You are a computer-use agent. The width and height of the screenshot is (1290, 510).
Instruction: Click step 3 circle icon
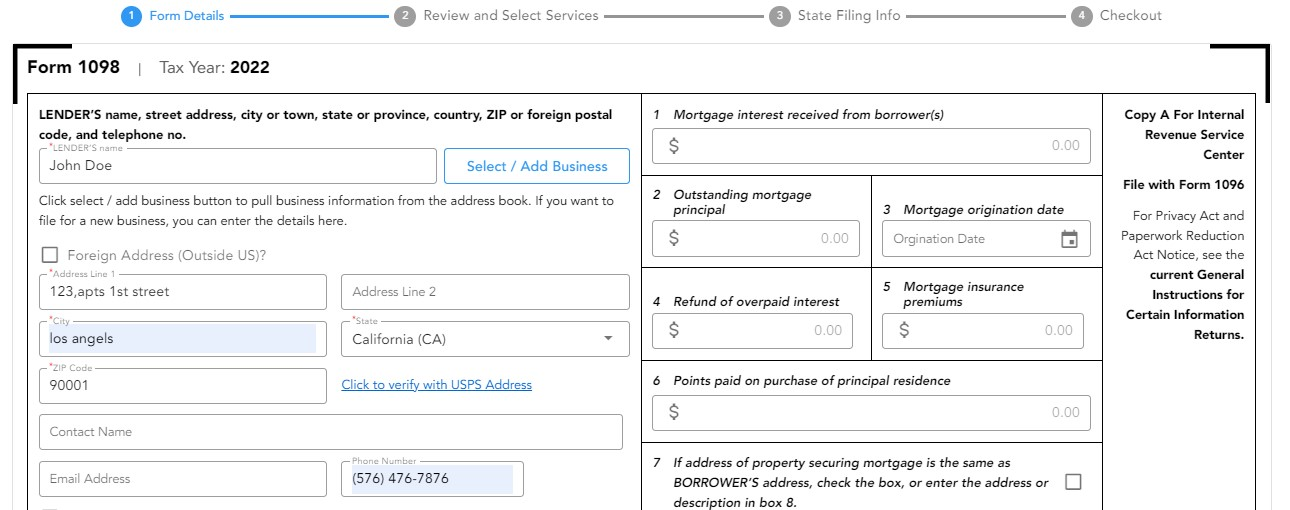779,16
